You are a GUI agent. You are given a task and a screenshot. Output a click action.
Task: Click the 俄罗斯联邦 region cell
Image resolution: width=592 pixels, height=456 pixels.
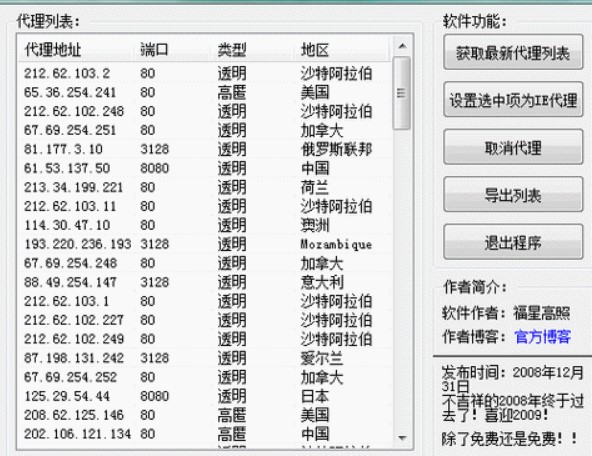click(336, 149)
